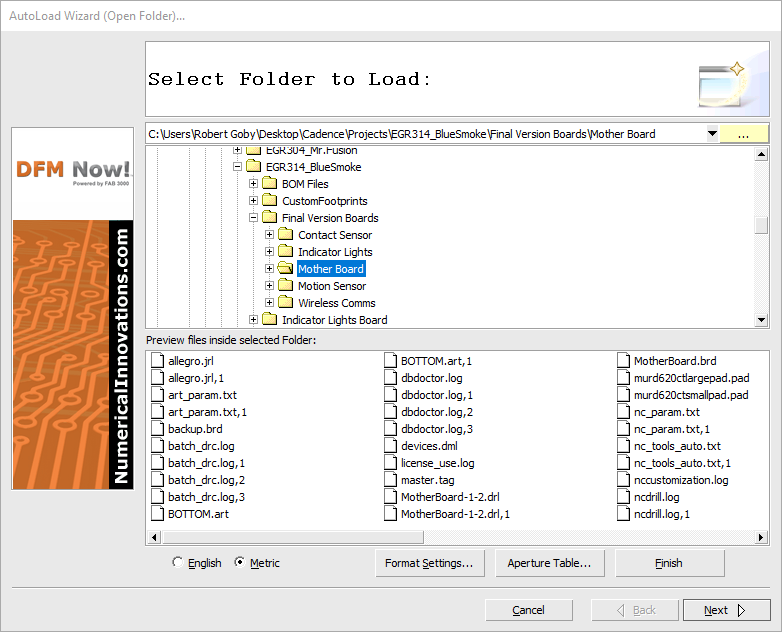Image resolution: width=782 pixels, height=632 pixels.
Task: Expand the Indicator Lights Board node
Action: coord(253,319)
